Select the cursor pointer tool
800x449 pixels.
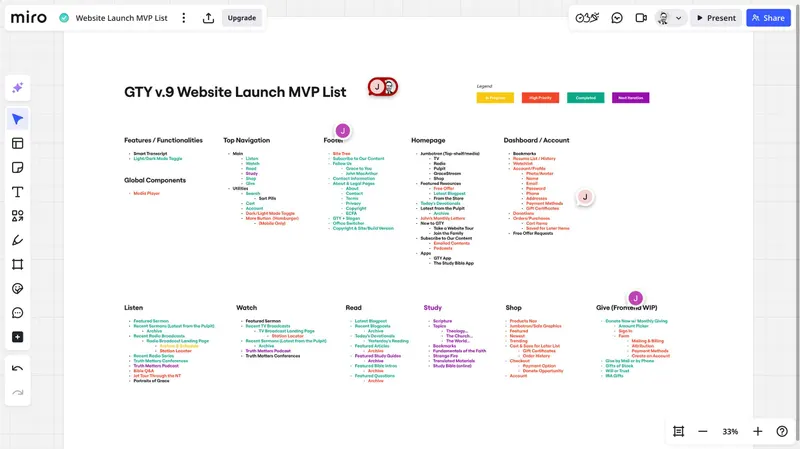click(x=17, y=119)
